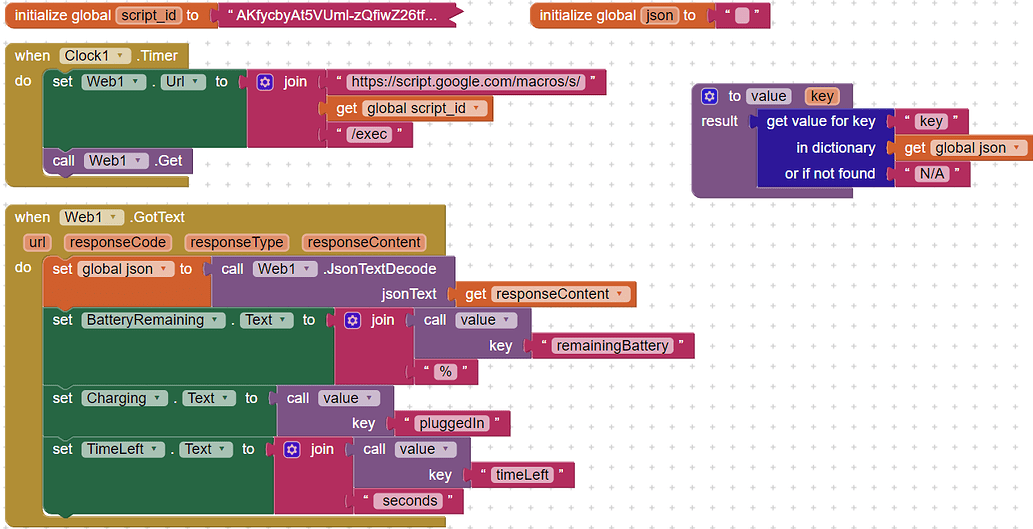Open the global json dropdown in the dictionary block

978,148
